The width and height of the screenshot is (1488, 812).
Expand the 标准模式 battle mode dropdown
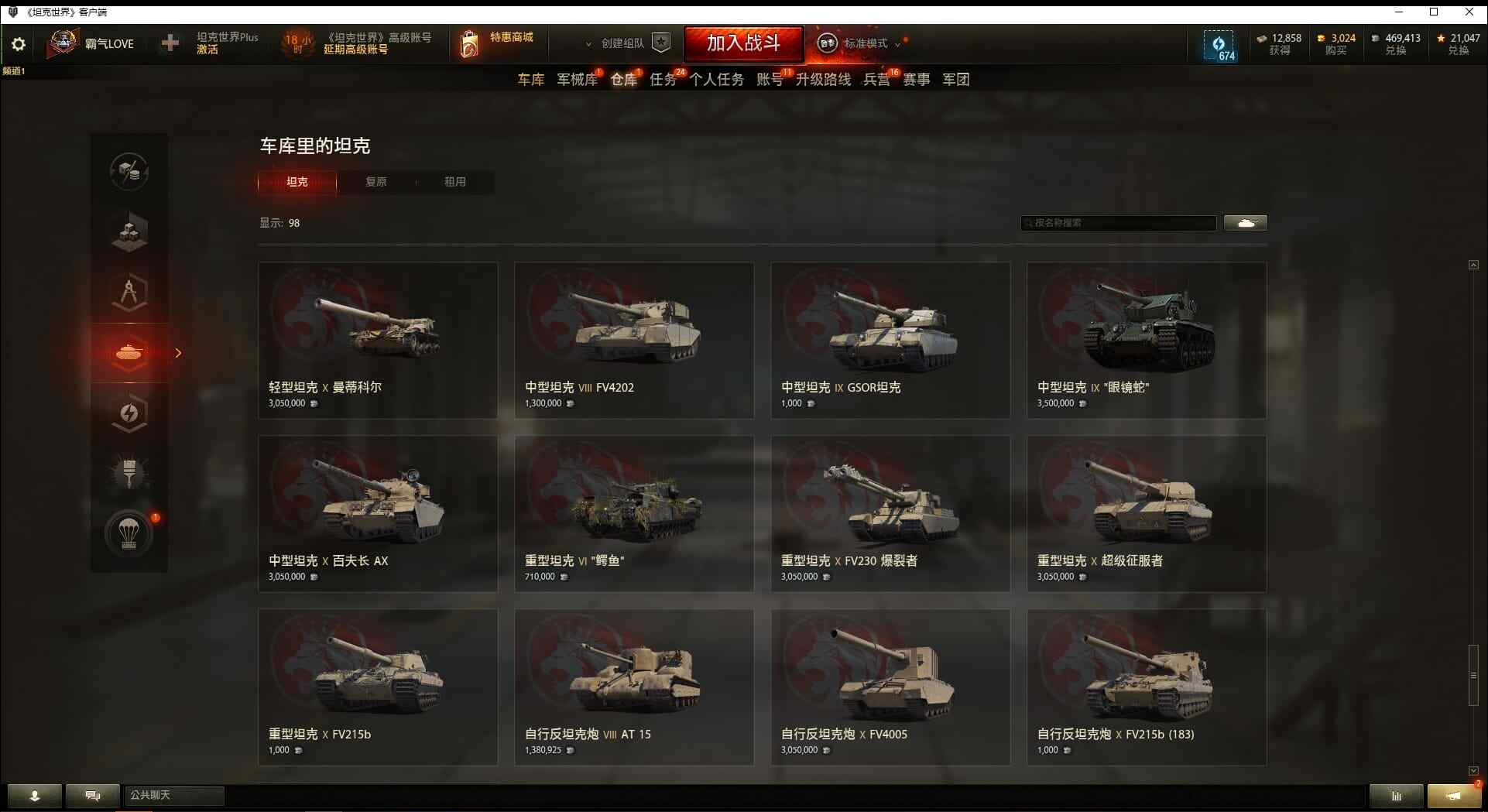tap(860, 43)
